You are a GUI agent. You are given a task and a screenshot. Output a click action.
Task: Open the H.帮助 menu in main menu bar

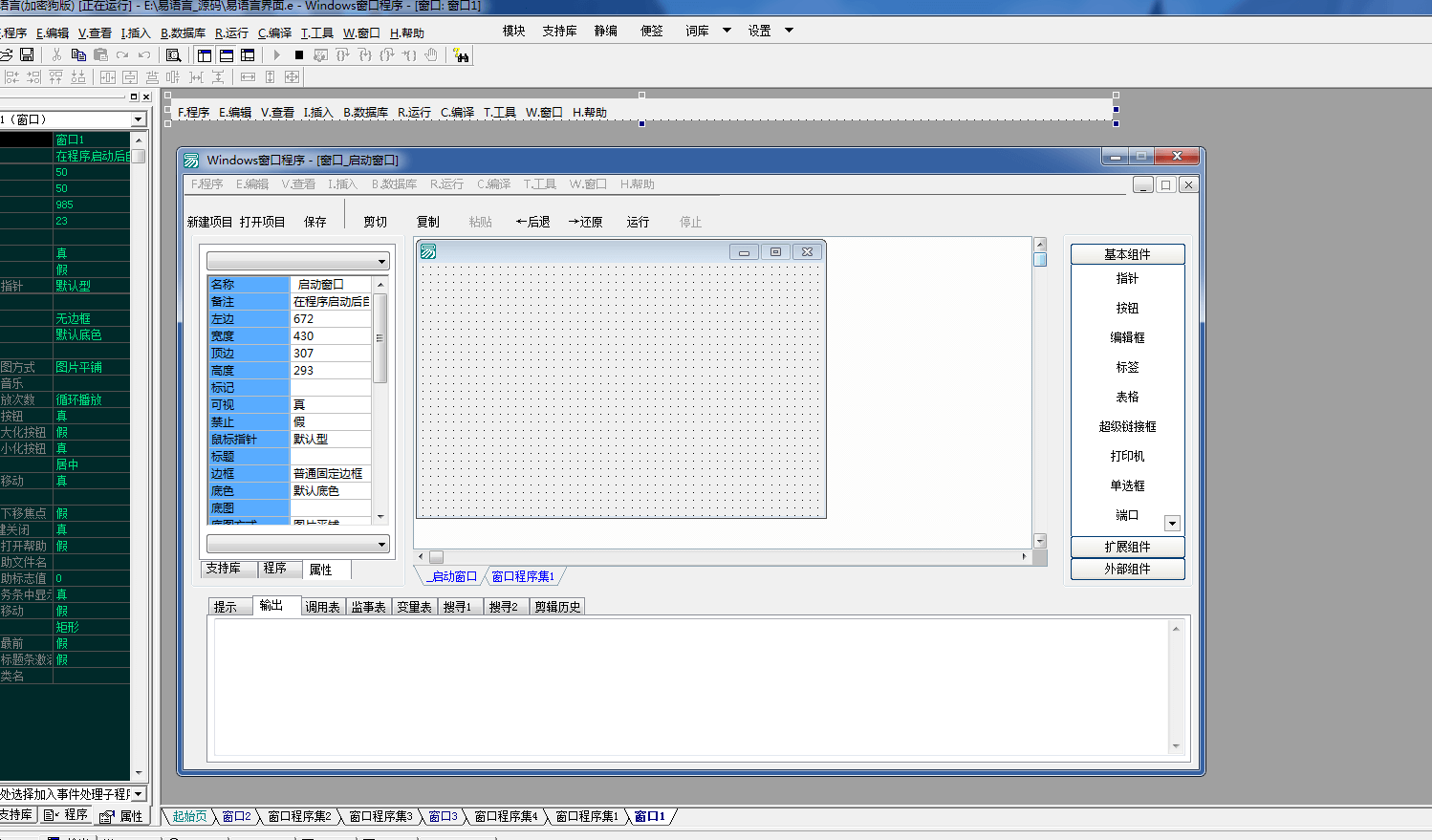click(407, 33)
